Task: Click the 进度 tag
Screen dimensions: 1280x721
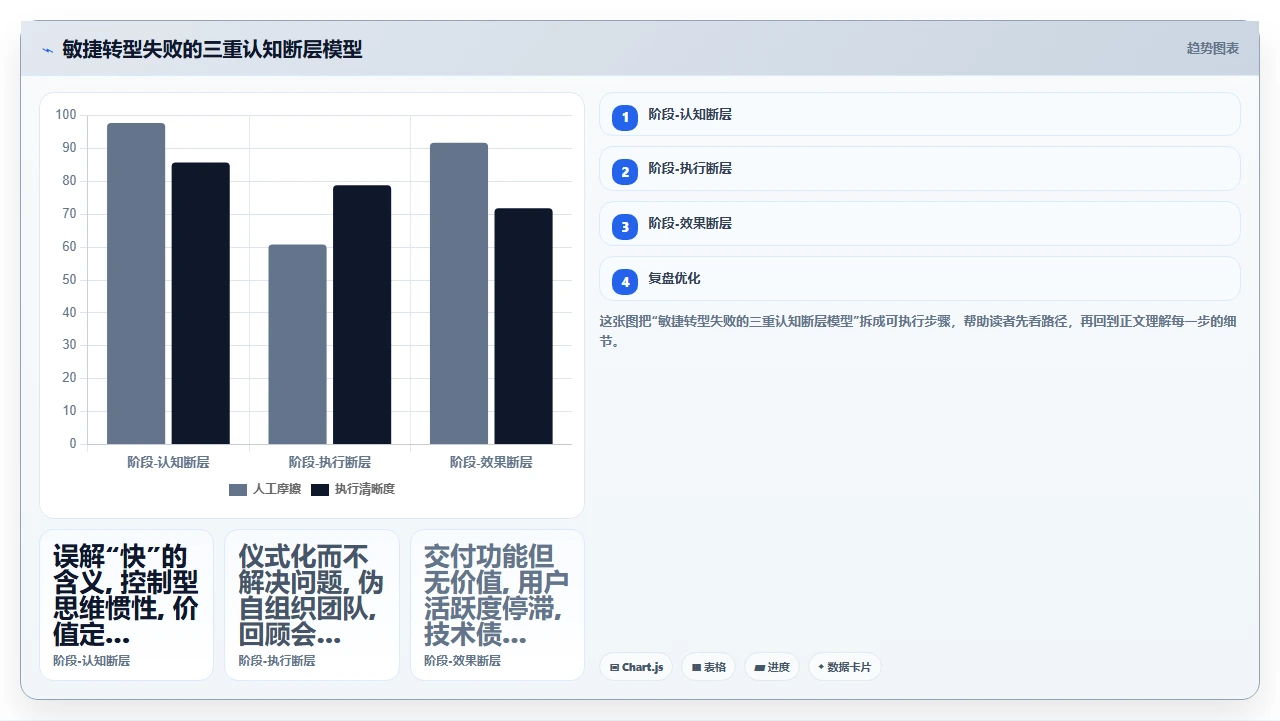Action: pos(772,667)
